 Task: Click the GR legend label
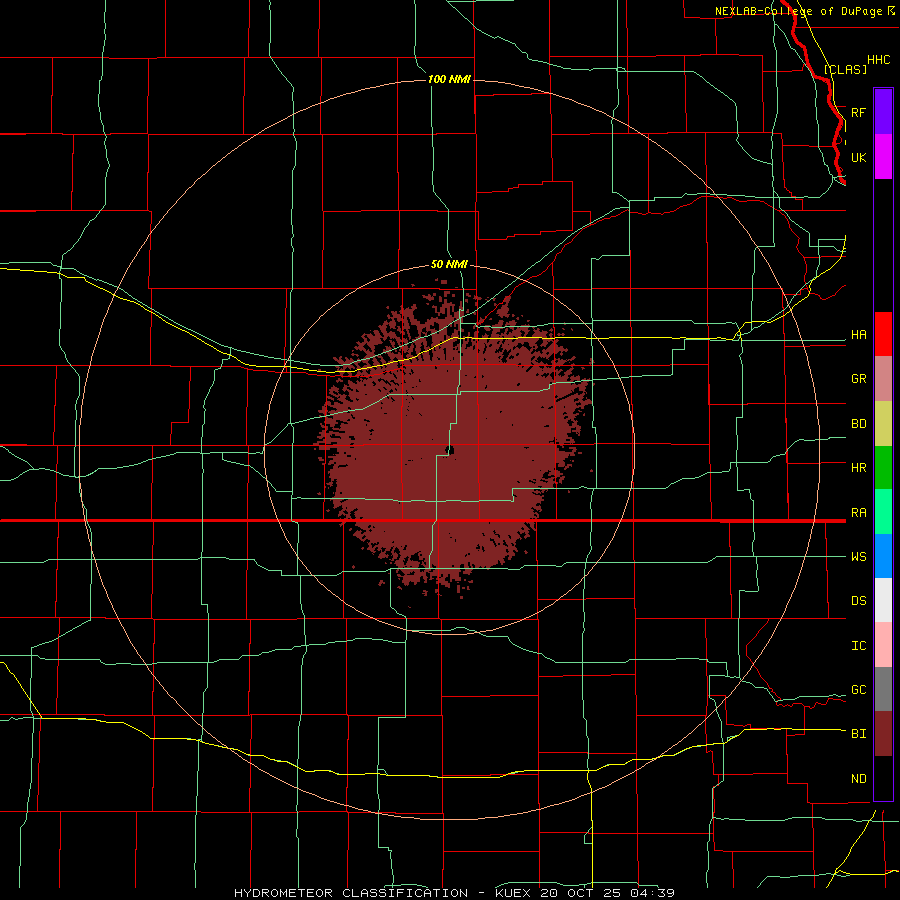(859, 379)
